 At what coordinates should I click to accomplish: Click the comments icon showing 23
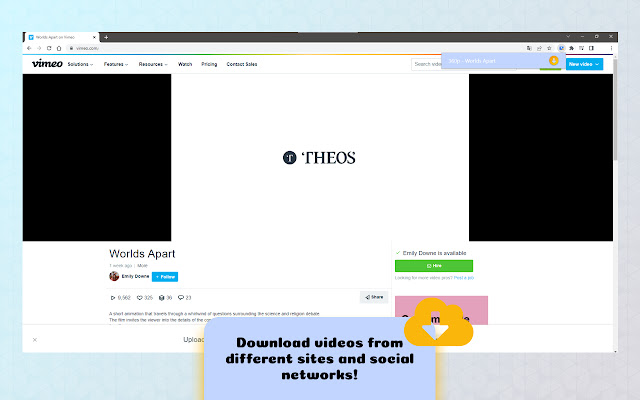coord(181,298)
